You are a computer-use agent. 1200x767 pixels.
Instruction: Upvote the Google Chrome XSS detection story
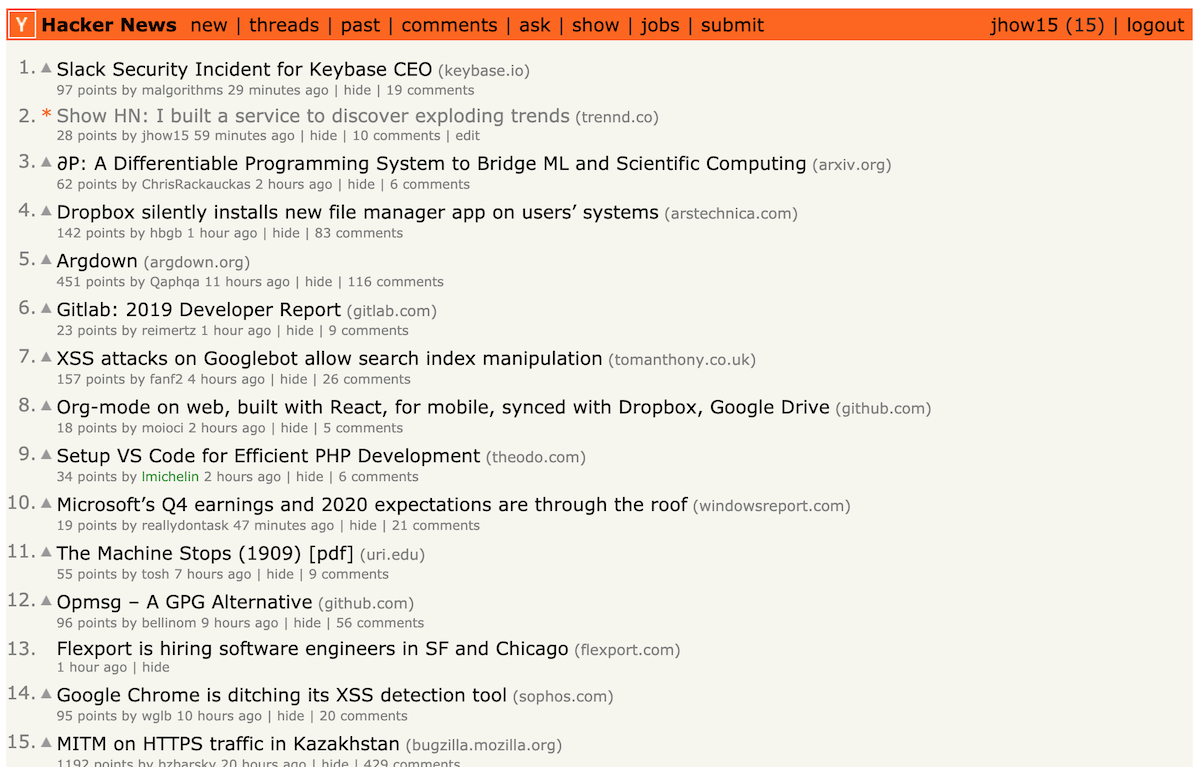point(46,694)
